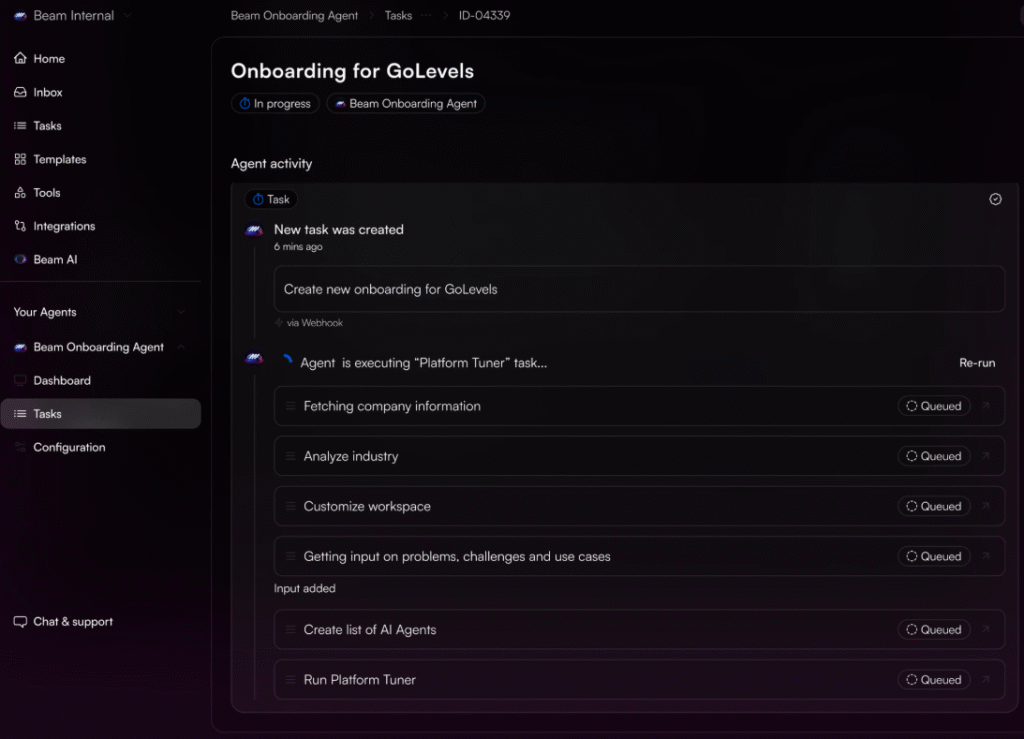Collapse the Beam Onboarding Agent chevron
This screenshot has height=739, width=1024.
coord(181,347)
